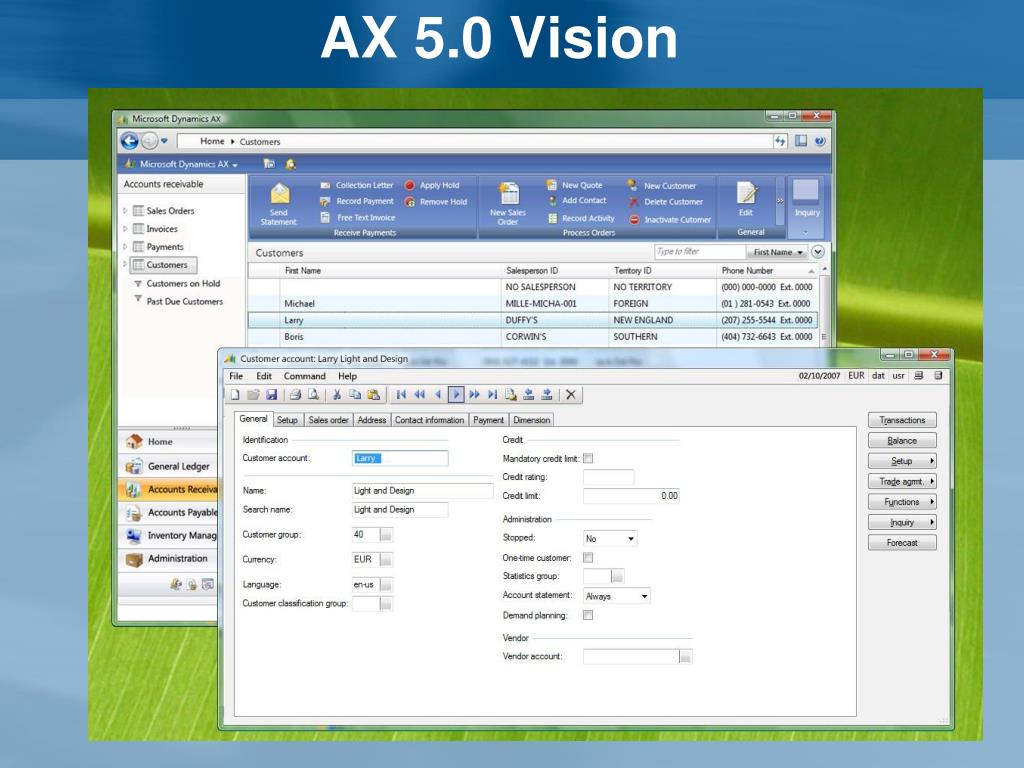The height and width of the screenshot is (768, 1024).
Task: Click the Transactions button
Action: pyautogui.click(x=902, y=420)
